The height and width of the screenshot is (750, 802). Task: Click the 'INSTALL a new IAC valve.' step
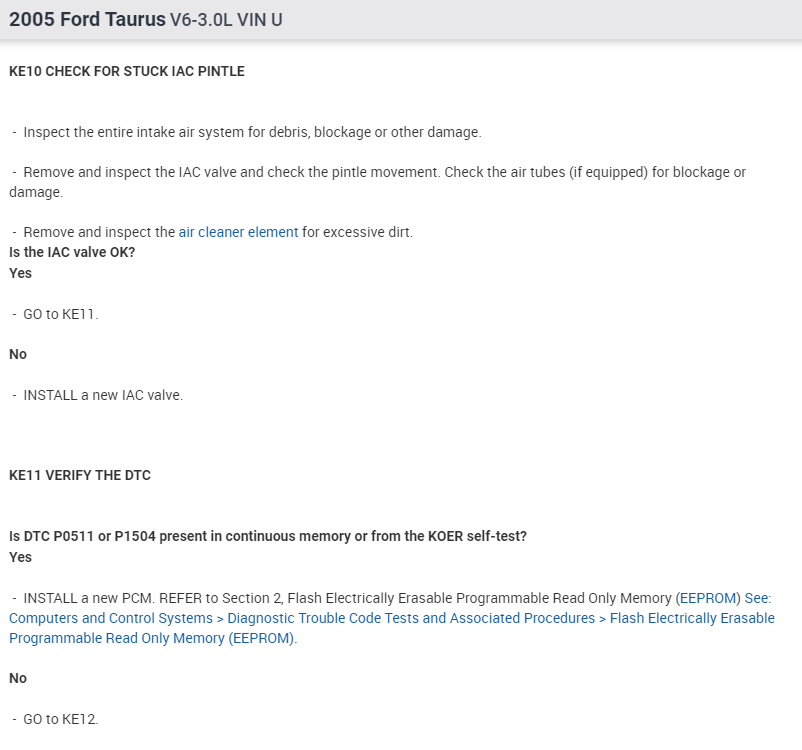[x=103, y=395]
